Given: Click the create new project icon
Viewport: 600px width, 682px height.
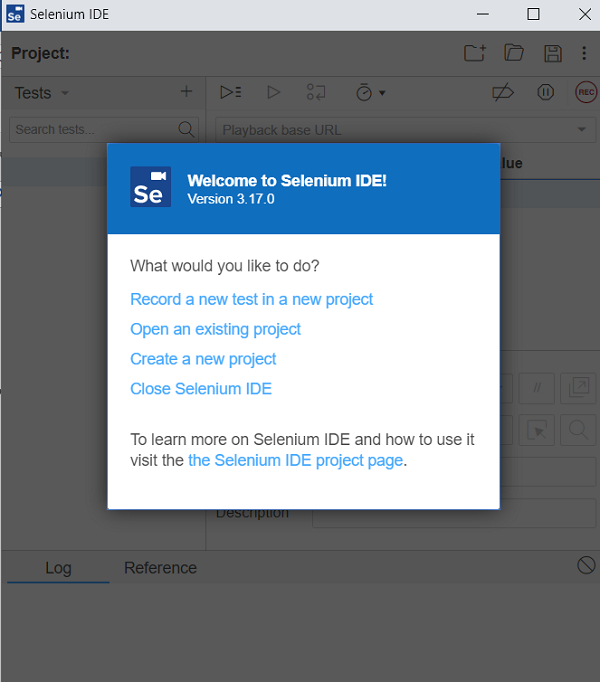Looking at the screenshot, I should [475, 53].
